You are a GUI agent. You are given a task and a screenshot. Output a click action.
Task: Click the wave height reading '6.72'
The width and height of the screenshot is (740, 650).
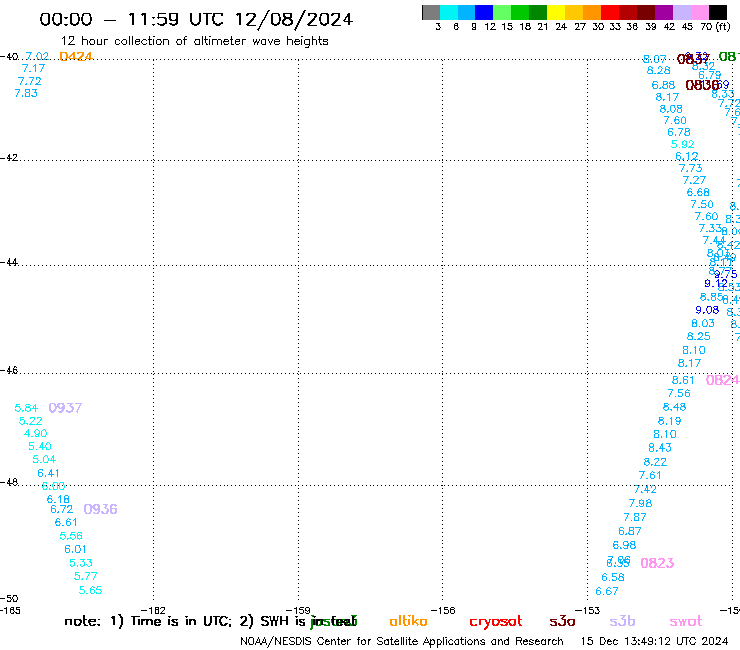pos(61,509)
